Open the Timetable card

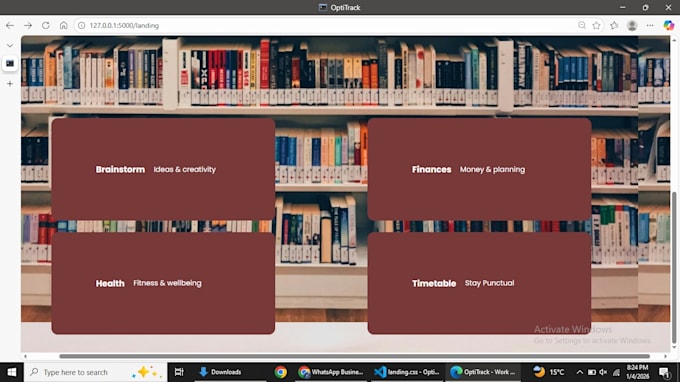pyautogui.click(x=479, y=283)
